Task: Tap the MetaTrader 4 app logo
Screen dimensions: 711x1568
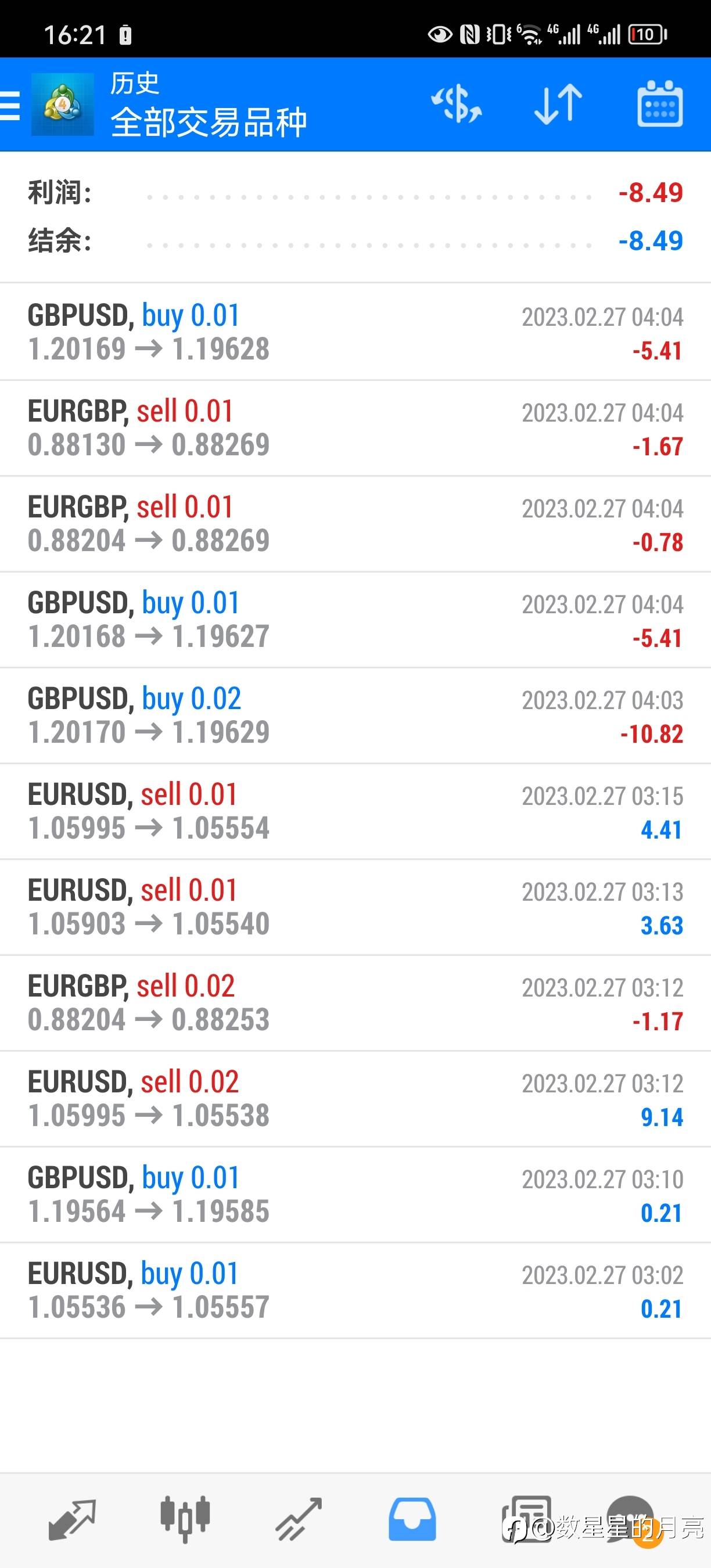Action: [x=63, y=104]
